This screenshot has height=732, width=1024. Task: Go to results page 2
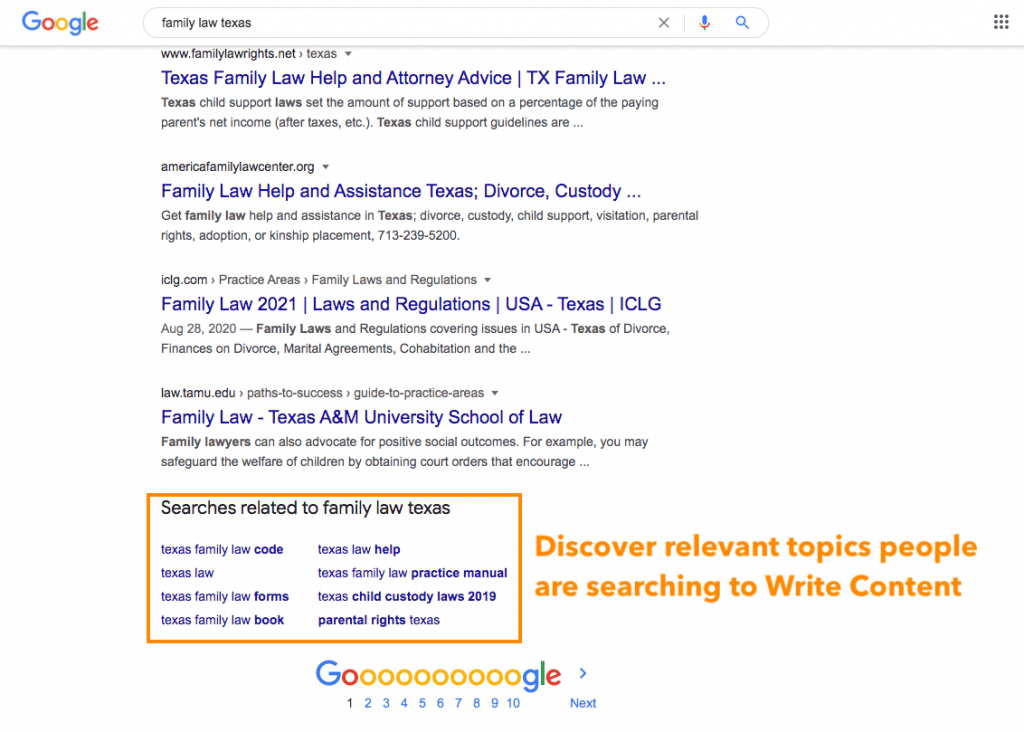click(368, 703)
